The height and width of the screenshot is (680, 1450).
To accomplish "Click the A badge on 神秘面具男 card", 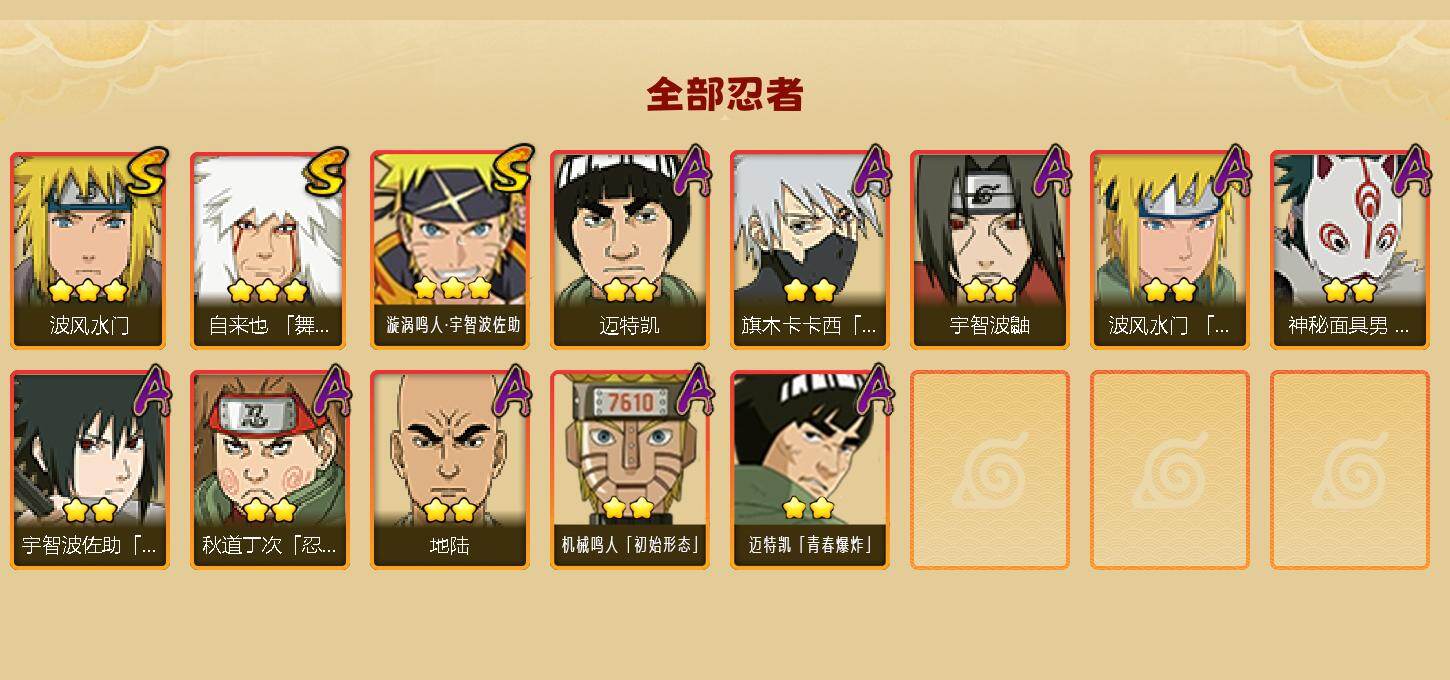I will click(1412, 171).
